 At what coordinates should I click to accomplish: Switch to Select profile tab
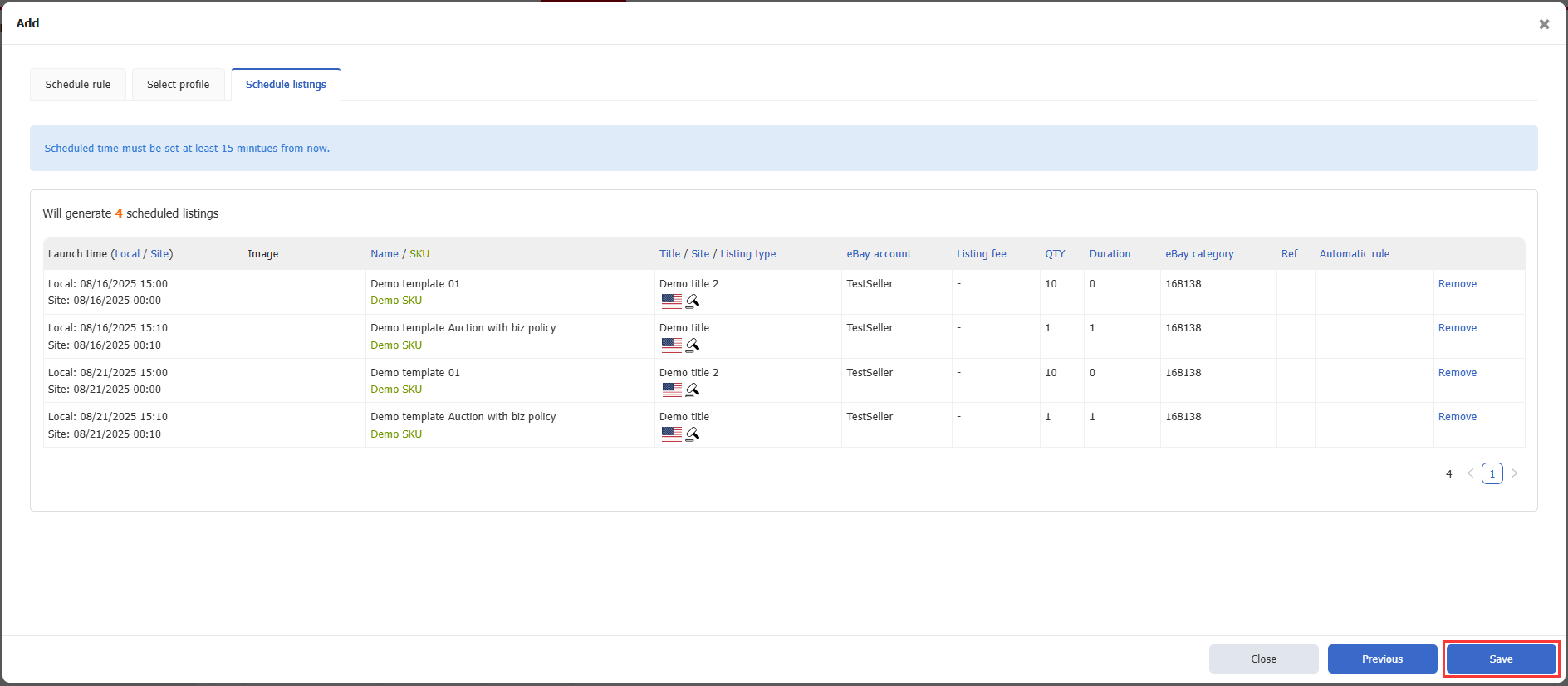coord(179,85)
